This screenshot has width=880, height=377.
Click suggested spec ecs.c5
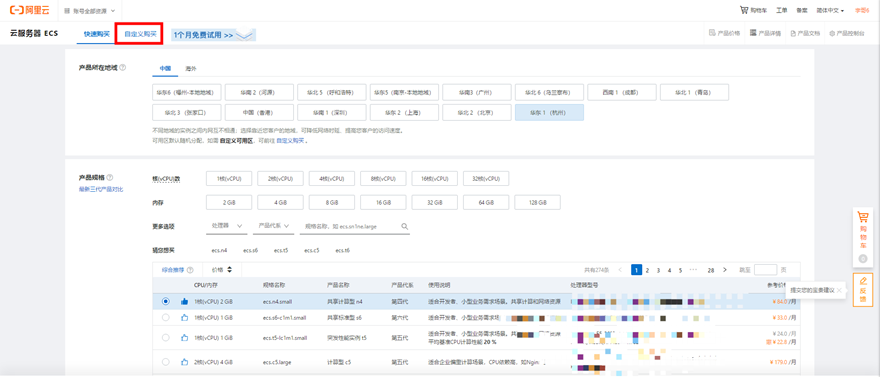pyautogui.click(x=312, y=250)
